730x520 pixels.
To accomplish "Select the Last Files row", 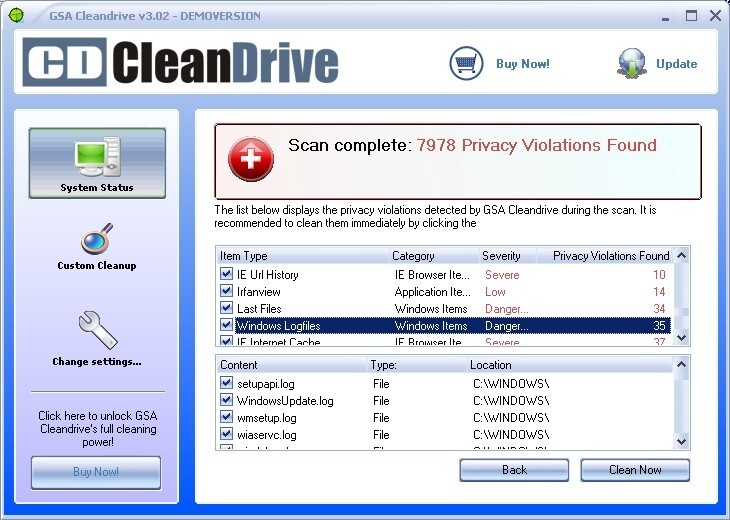I will point(445,309).
